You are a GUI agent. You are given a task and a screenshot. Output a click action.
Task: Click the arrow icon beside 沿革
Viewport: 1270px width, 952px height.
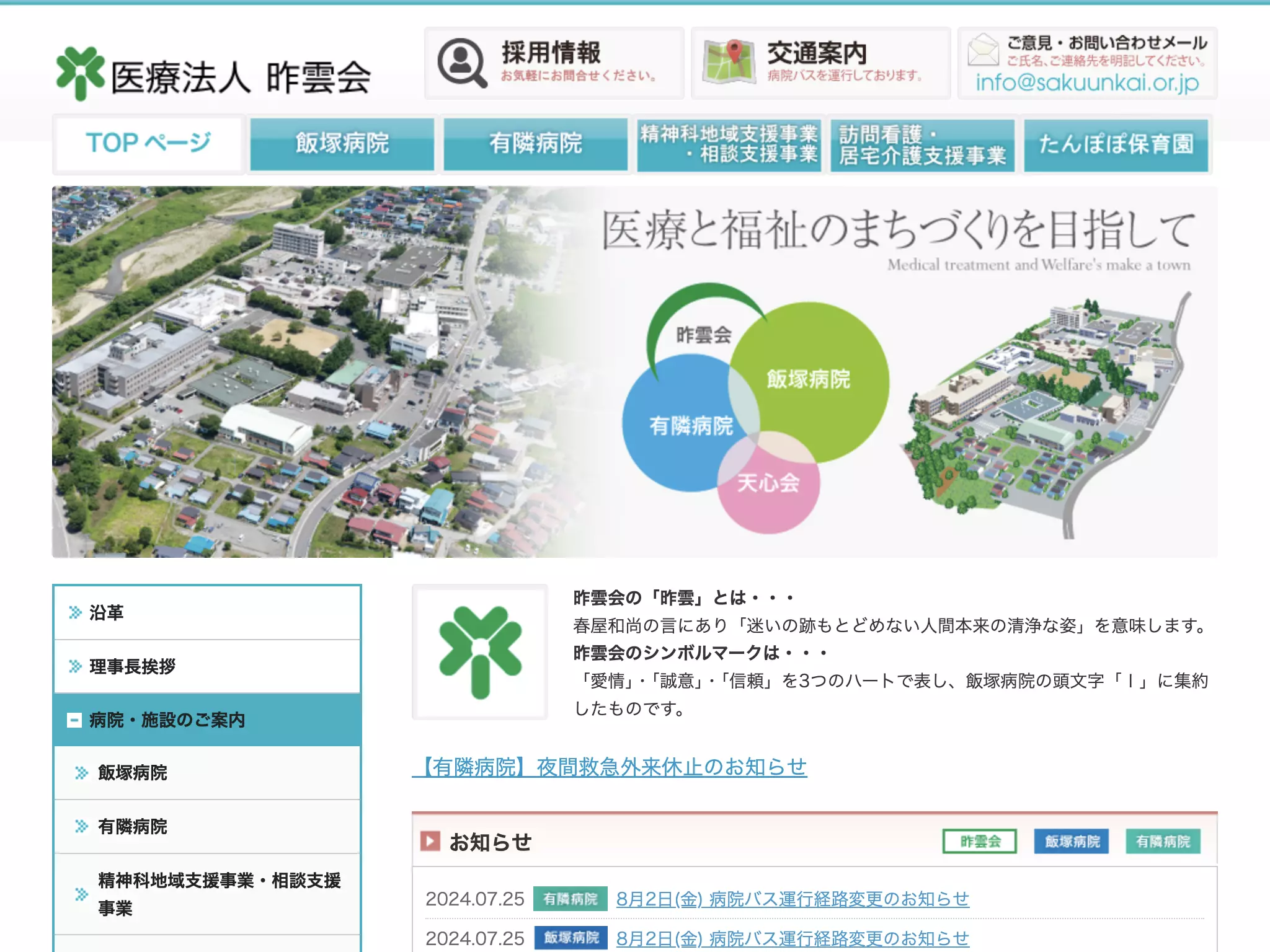click(75, 613)
